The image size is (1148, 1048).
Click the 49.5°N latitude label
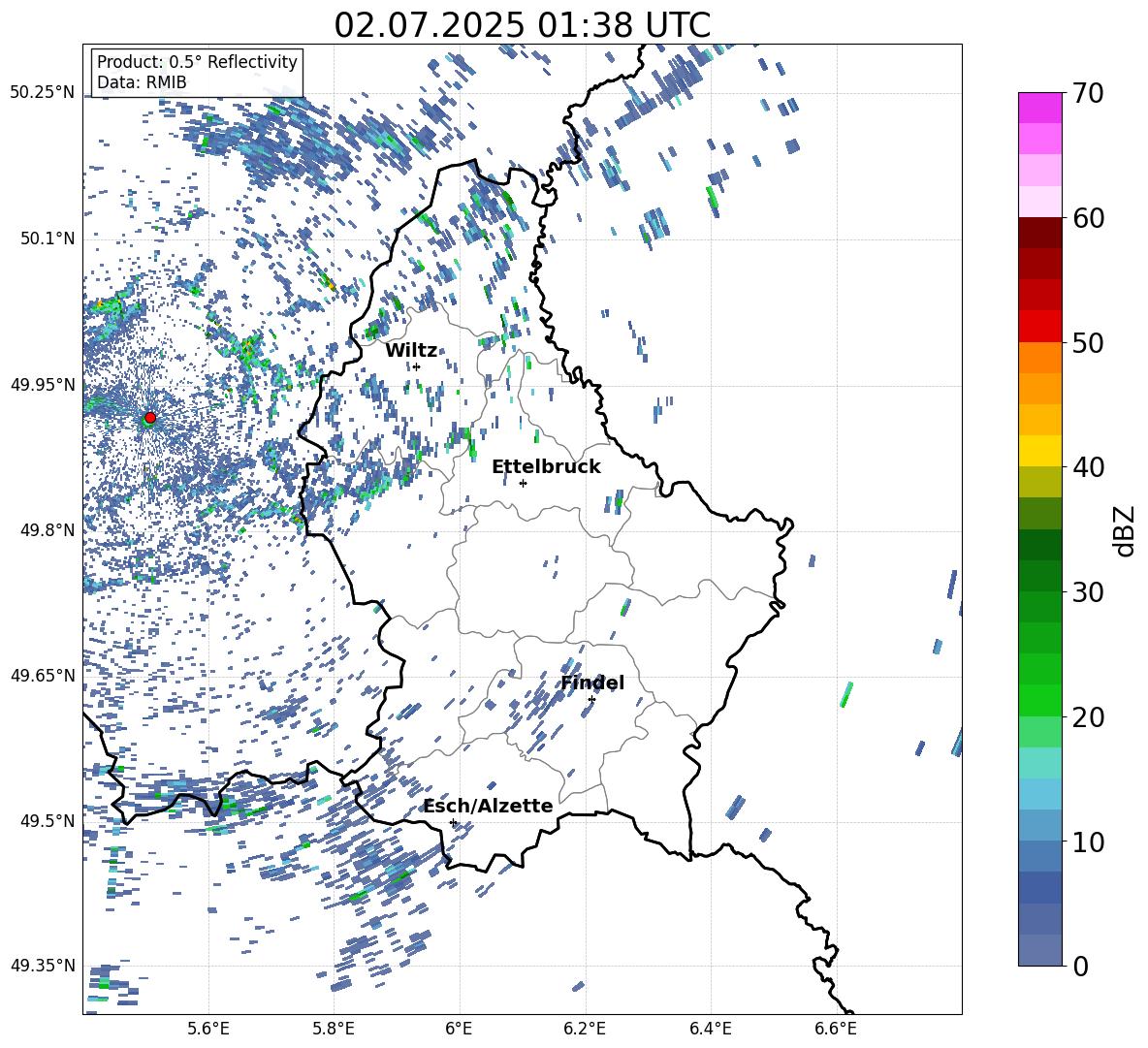coord(48,821)
